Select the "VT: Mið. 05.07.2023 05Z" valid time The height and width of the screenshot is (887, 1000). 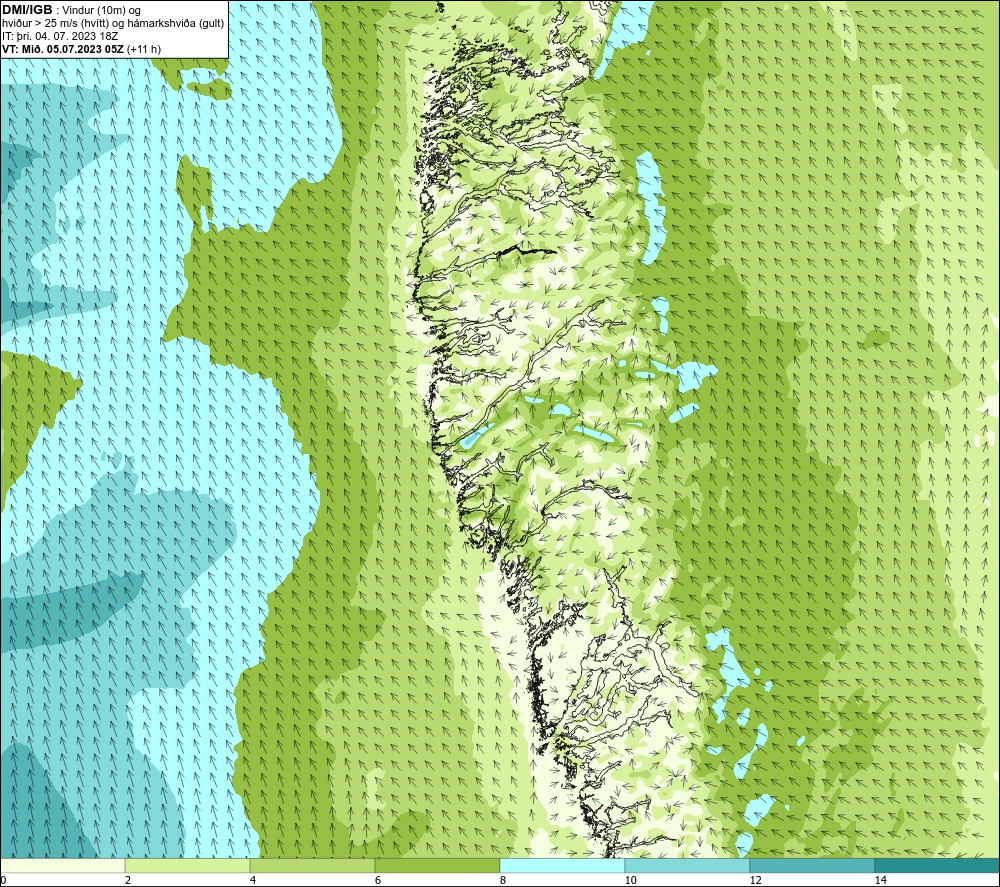(63, 49)
